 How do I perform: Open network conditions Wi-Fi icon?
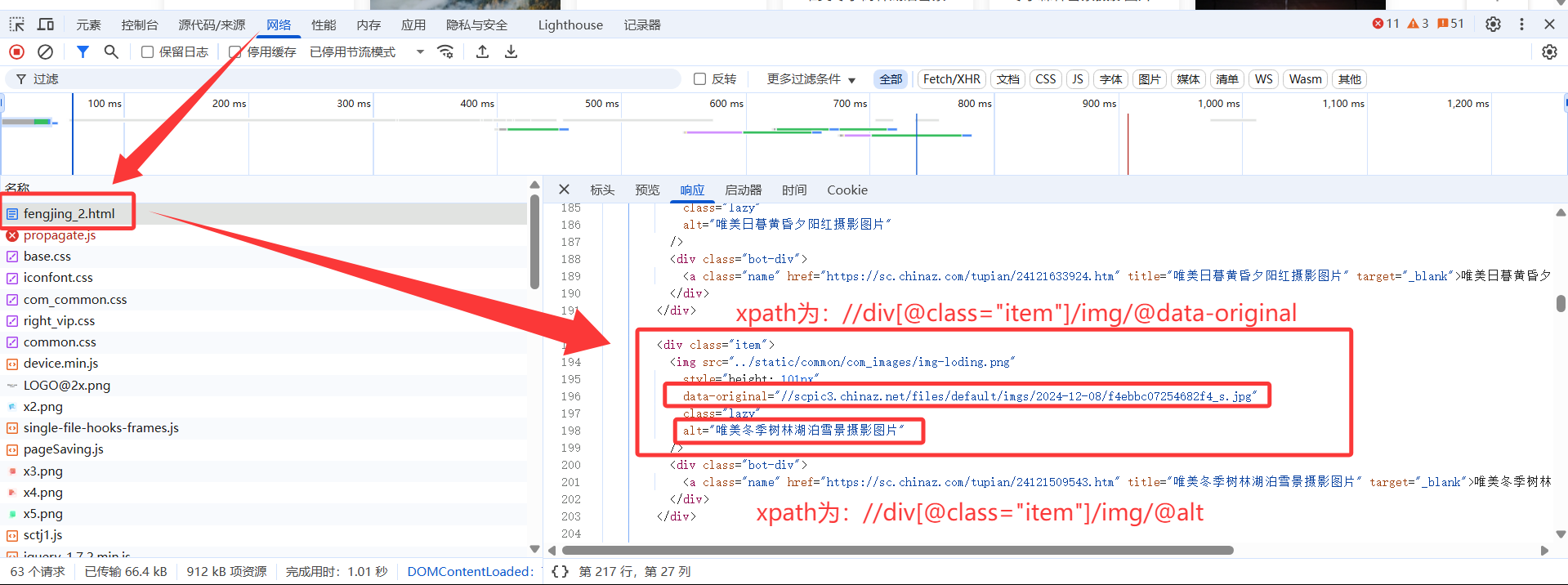[445, 52]
